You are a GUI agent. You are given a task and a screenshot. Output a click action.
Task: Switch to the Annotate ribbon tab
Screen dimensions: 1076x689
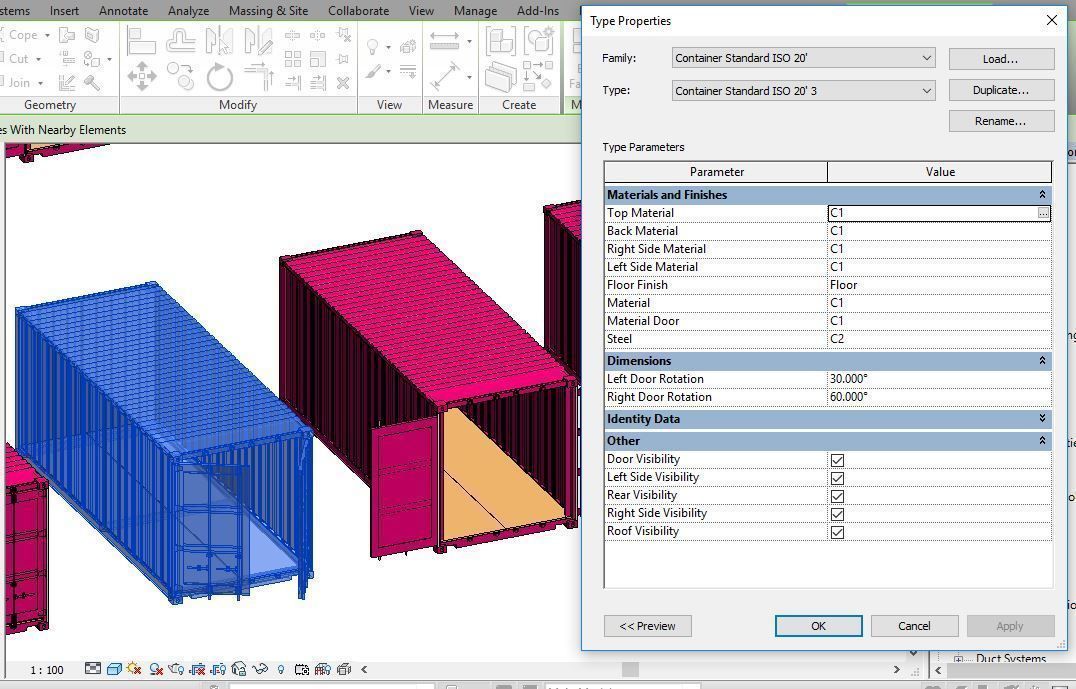124,11
